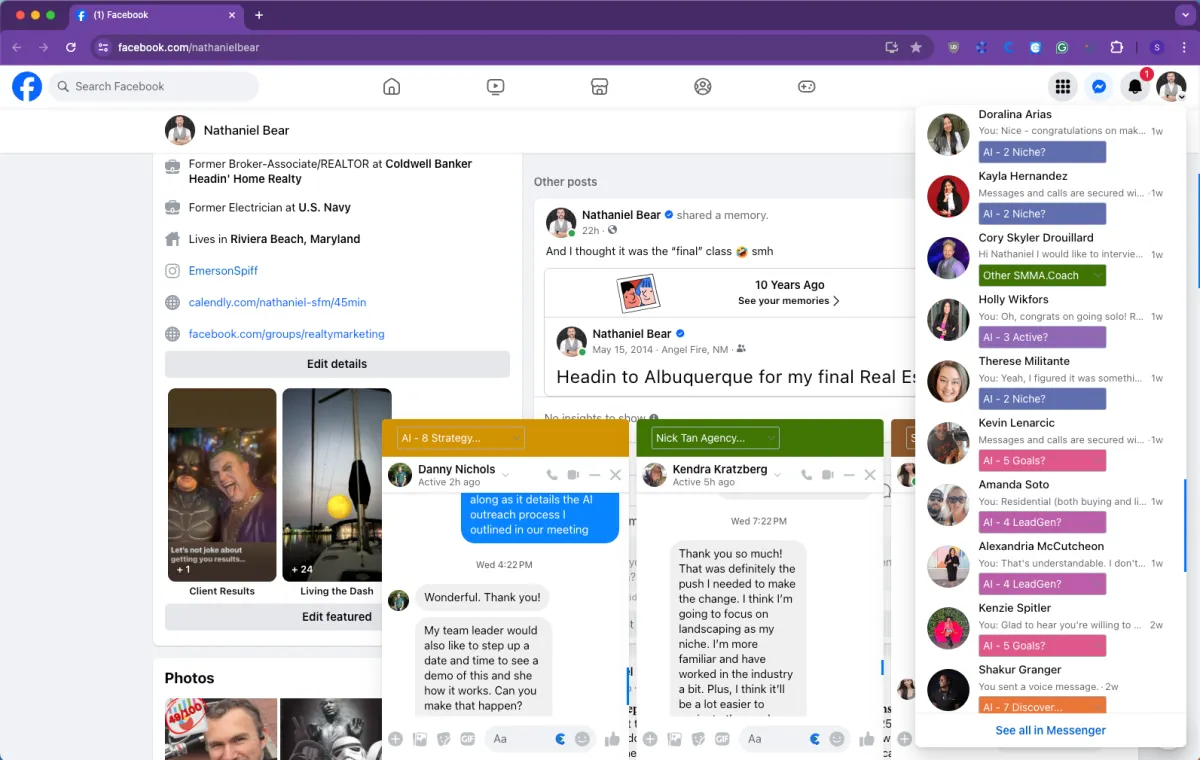
Task: Minimize Danny Nichols chat window
Action: tap(594, 475)
